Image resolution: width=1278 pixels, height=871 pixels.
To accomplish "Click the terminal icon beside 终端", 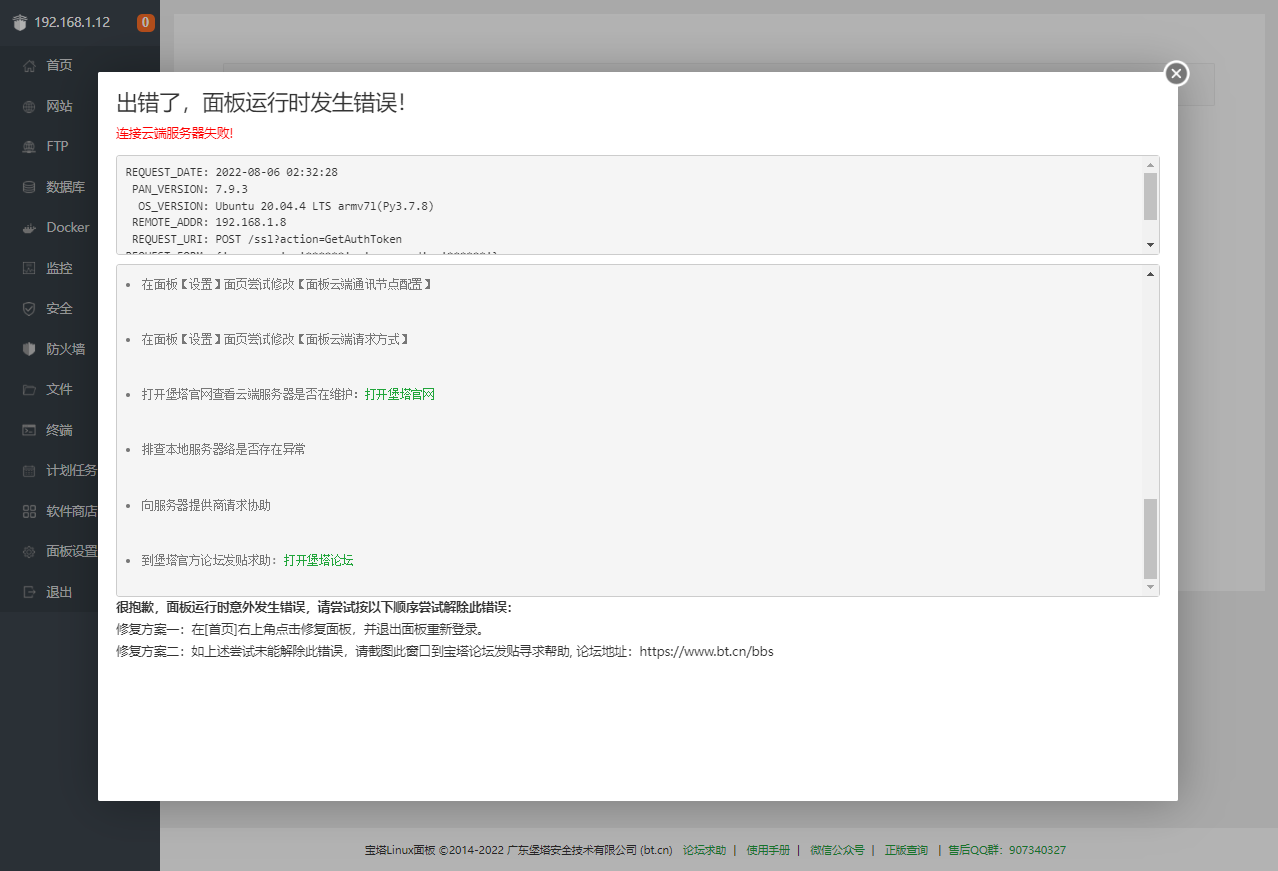I will point(29,430).
